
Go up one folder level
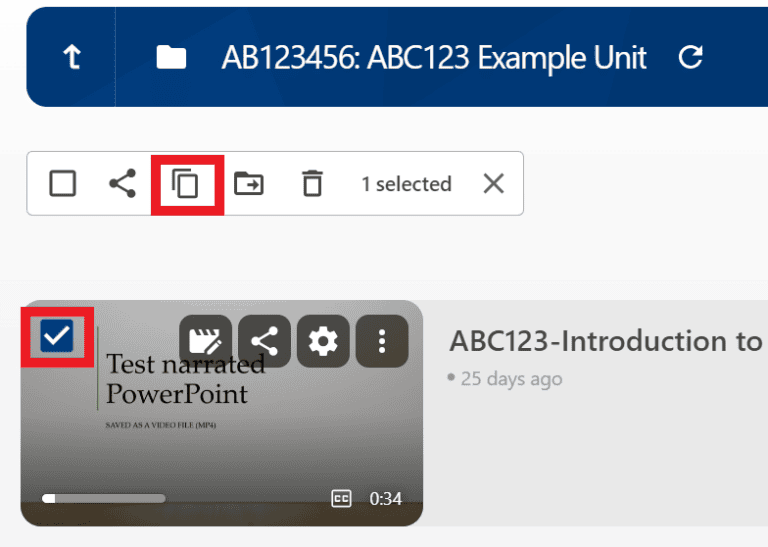pyautogui.click(x=71, y=58)
